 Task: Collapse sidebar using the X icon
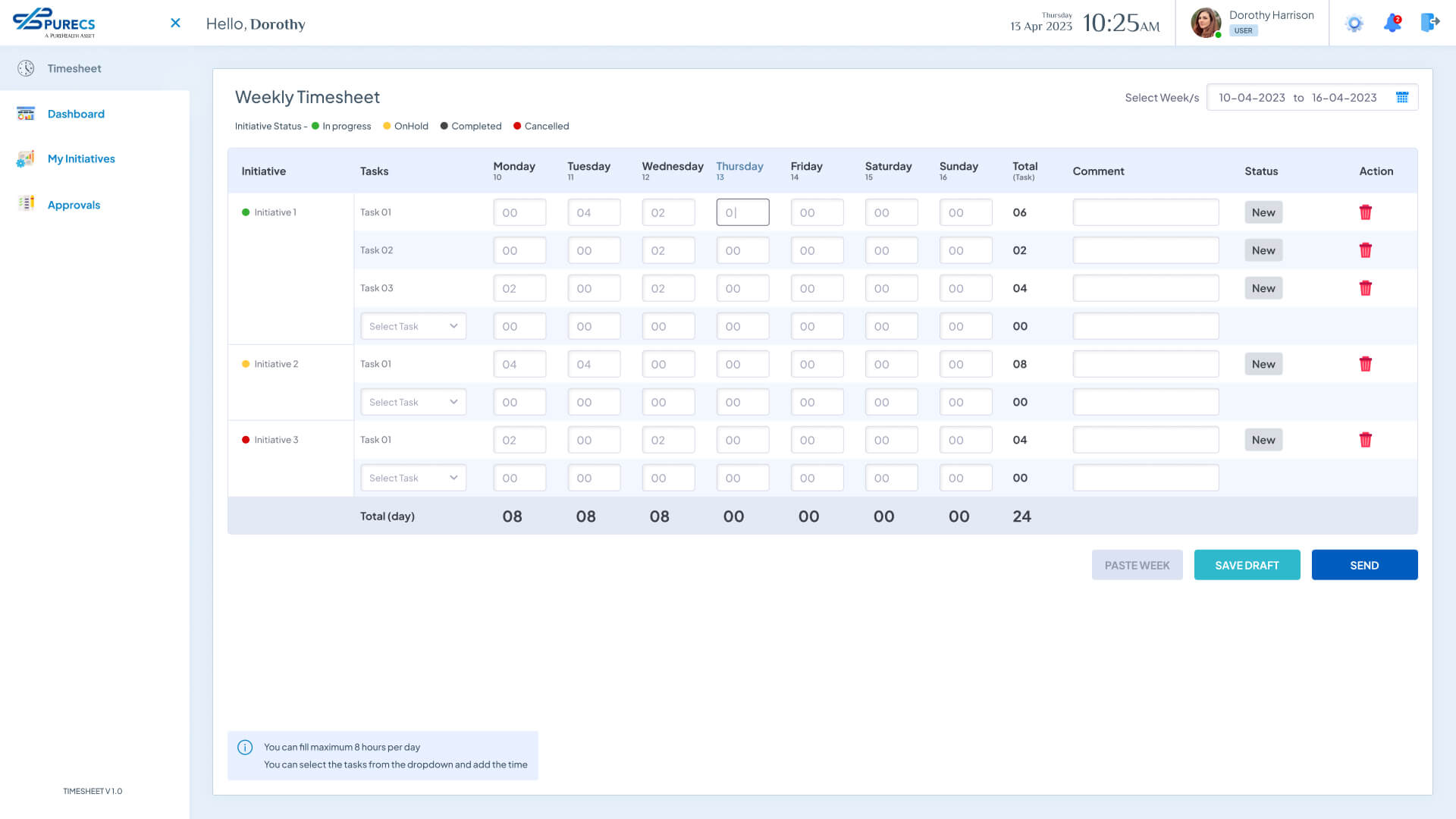[175, 24]
